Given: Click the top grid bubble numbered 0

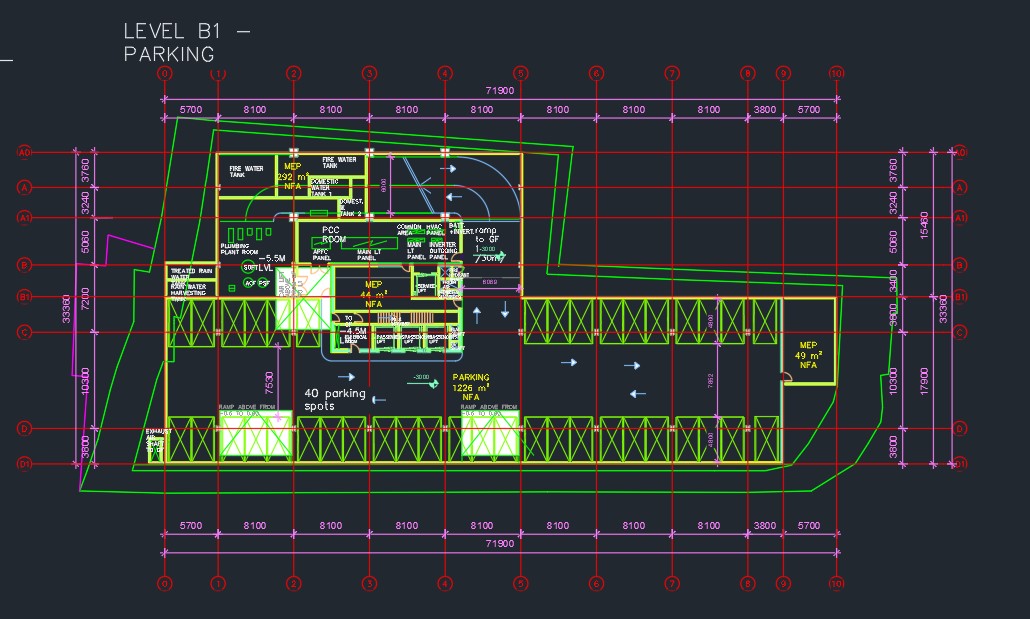Looking at the screenshot, I should pos(165,73).
